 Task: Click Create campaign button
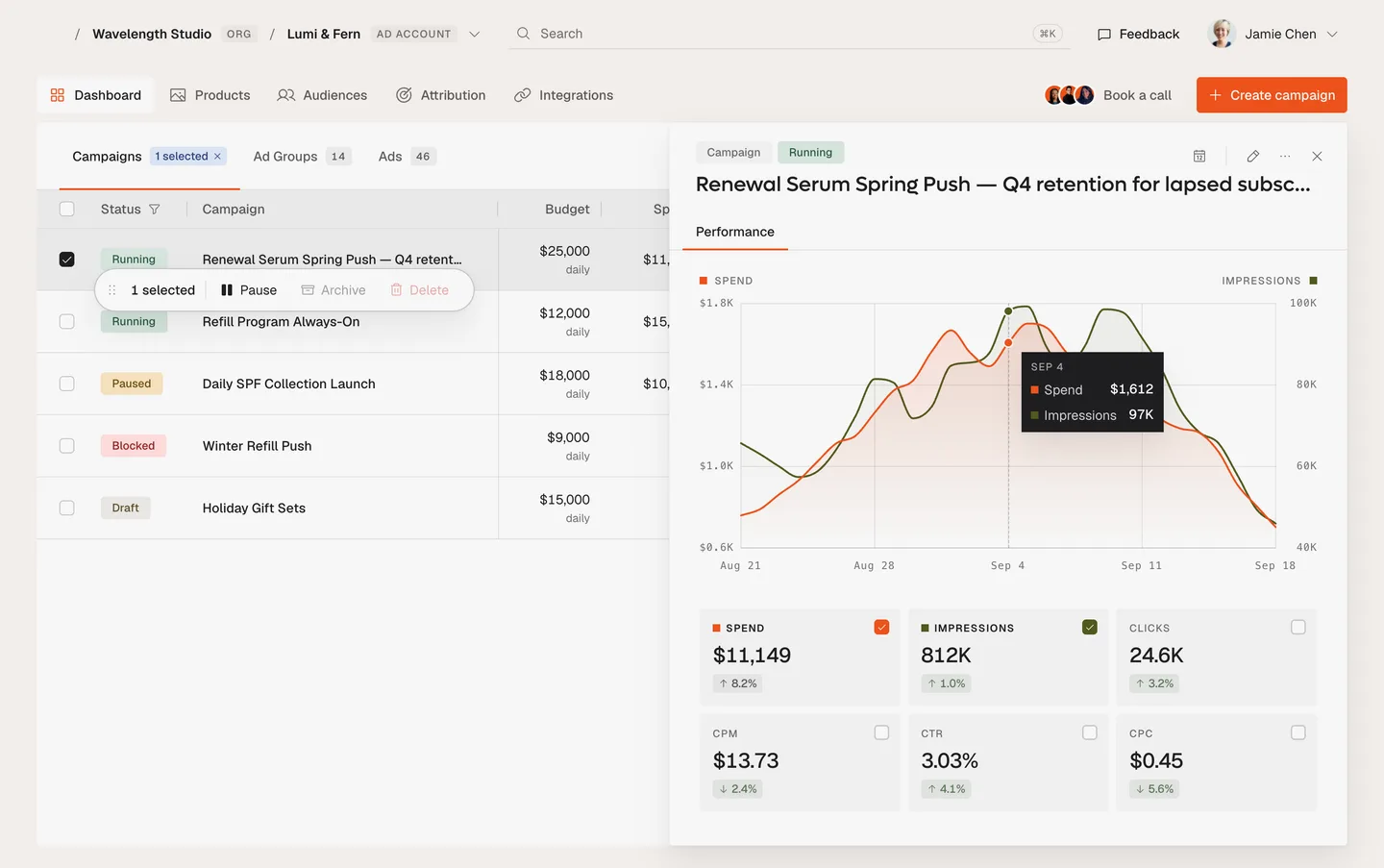(1272, 95)
